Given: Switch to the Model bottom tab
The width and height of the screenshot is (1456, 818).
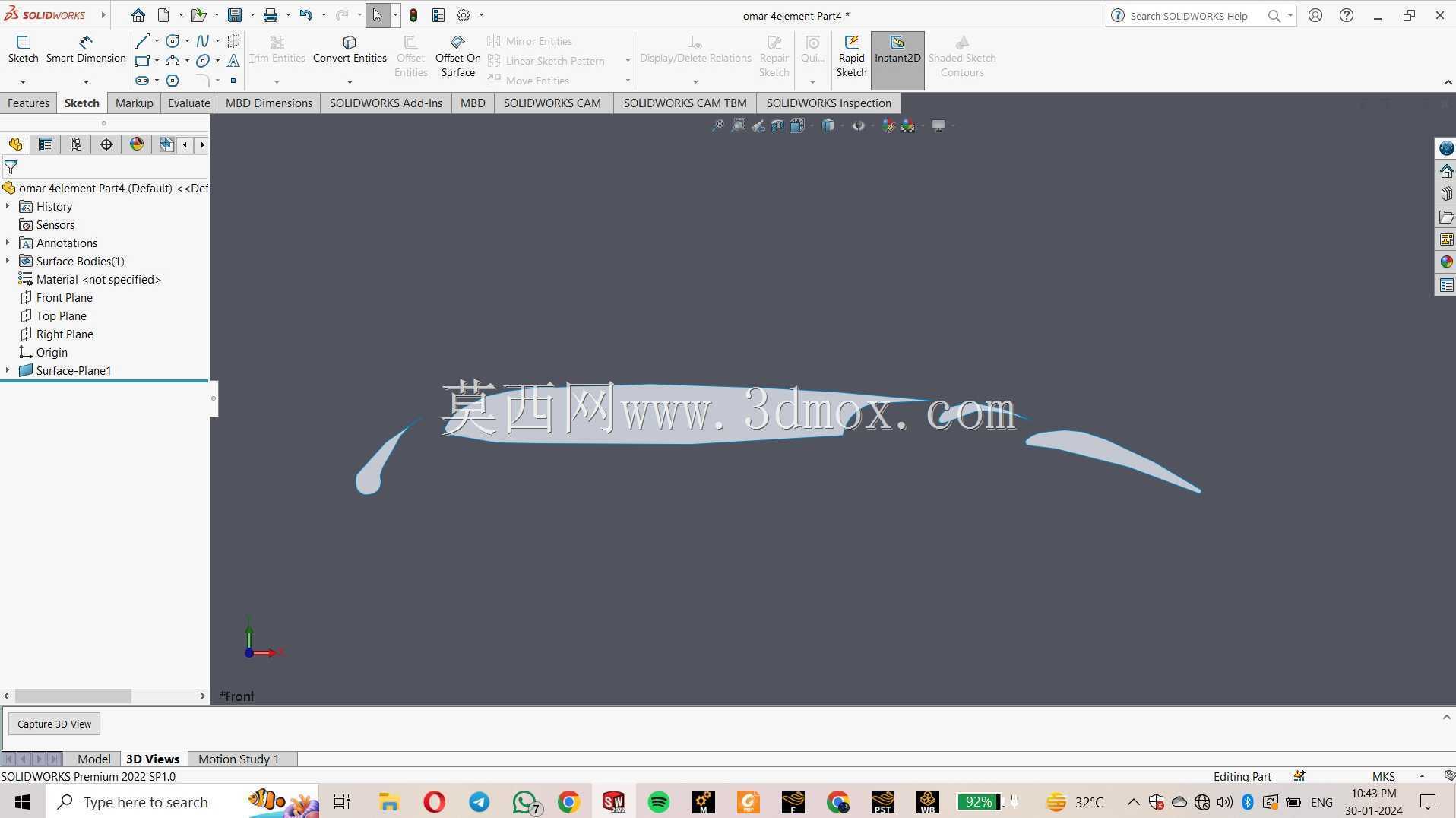Looking at the screenshot, I should (x=93, y=759).
